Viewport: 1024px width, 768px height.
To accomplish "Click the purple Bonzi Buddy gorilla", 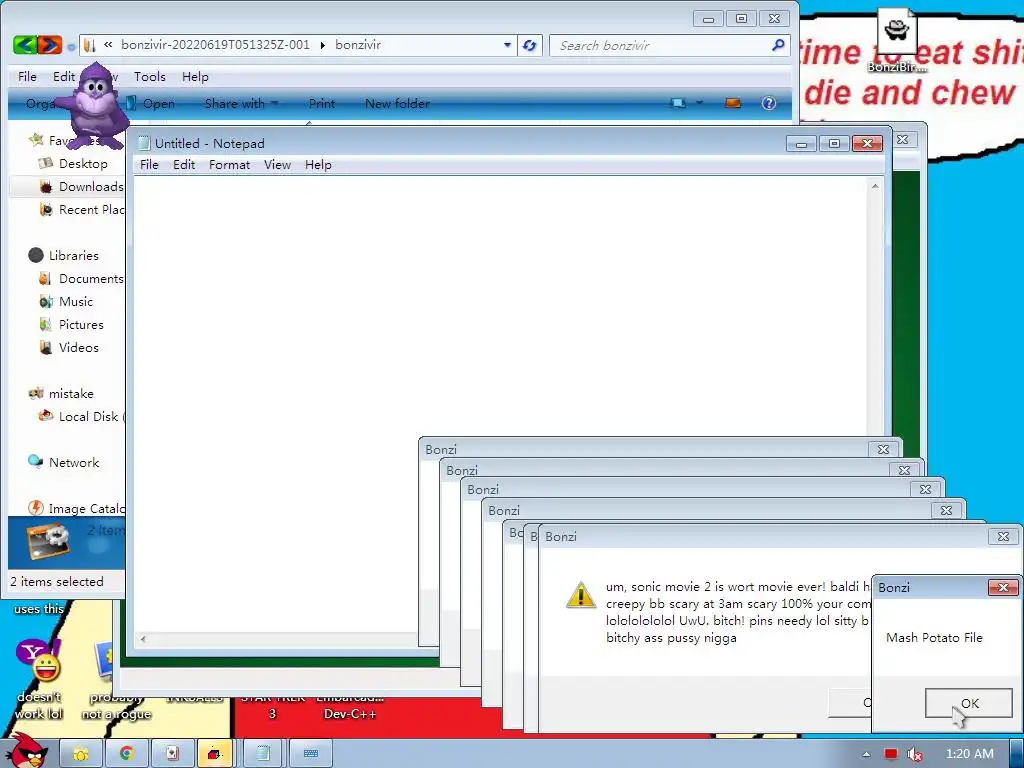I will click(93, 106).
